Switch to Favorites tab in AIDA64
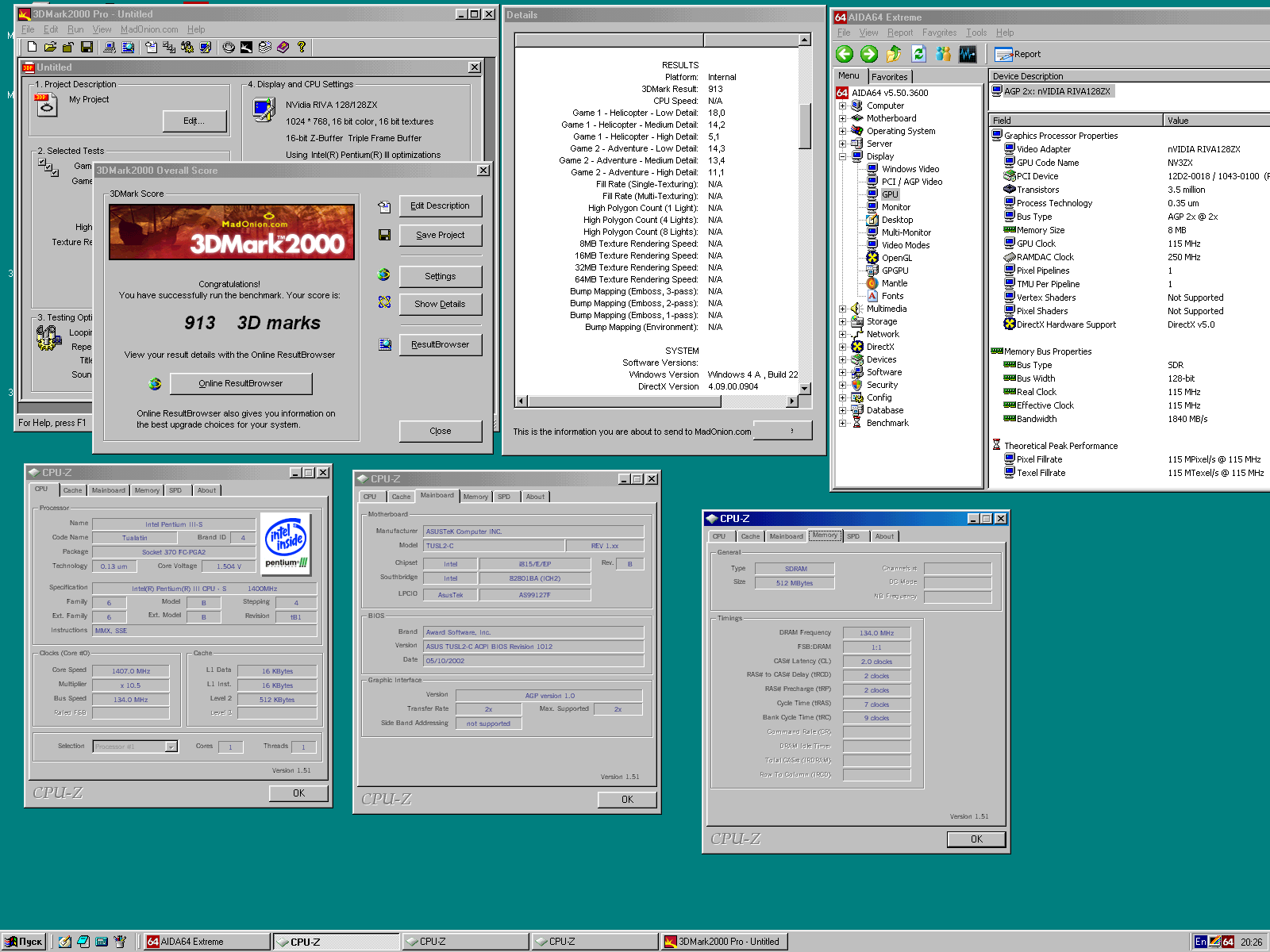The width and height of the screenshot is (1270, 952). click(x=889, y=77)
